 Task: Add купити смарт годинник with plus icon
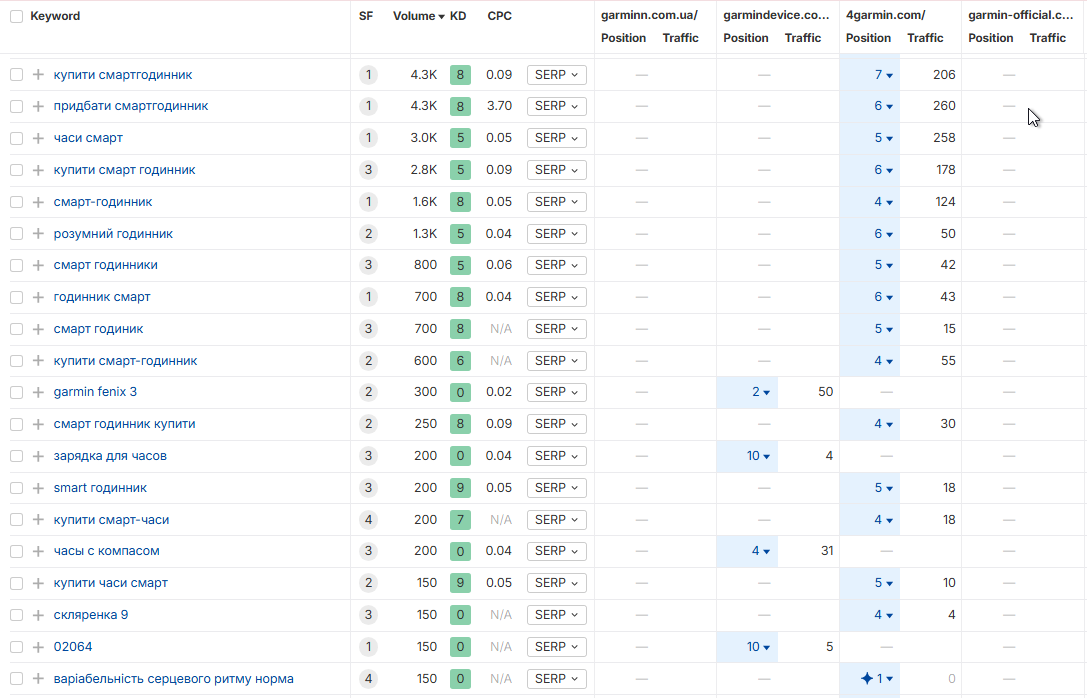click(x=38, y=170)
